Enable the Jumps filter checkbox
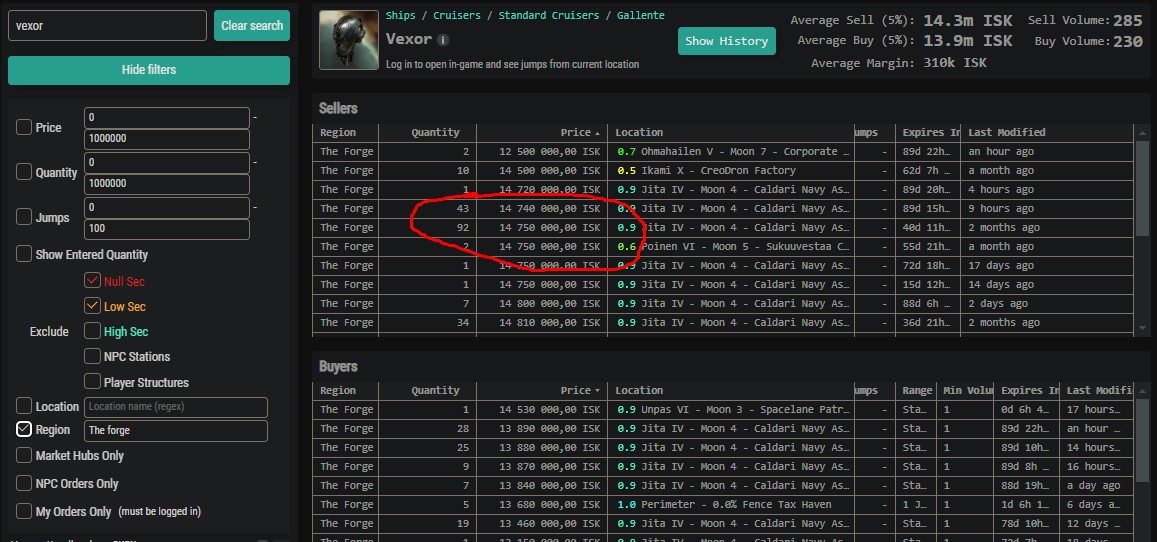Viewport: 1157px width, 542px height. pos(24,217)
